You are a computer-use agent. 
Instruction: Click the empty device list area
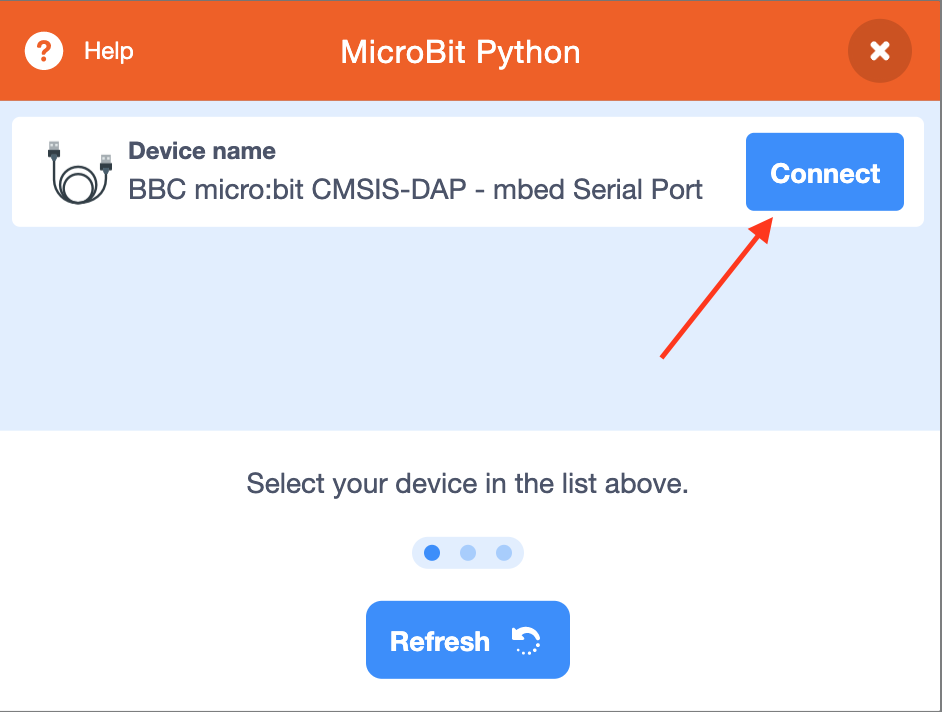(x=469, y=328)
